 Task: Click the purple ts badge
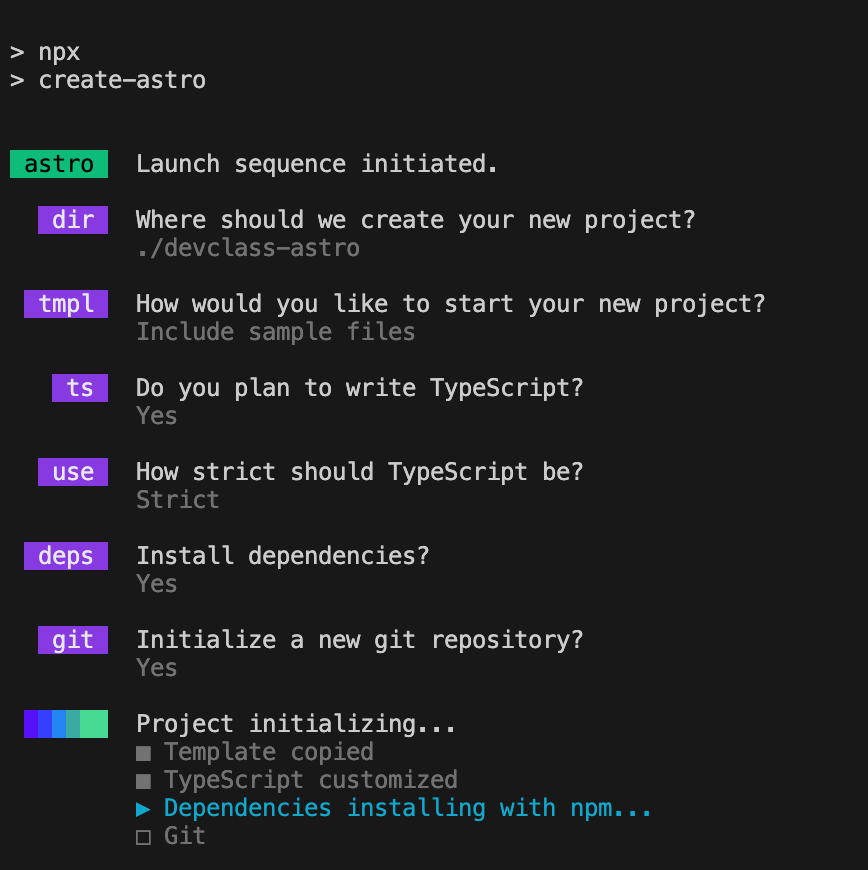(80, 387)
